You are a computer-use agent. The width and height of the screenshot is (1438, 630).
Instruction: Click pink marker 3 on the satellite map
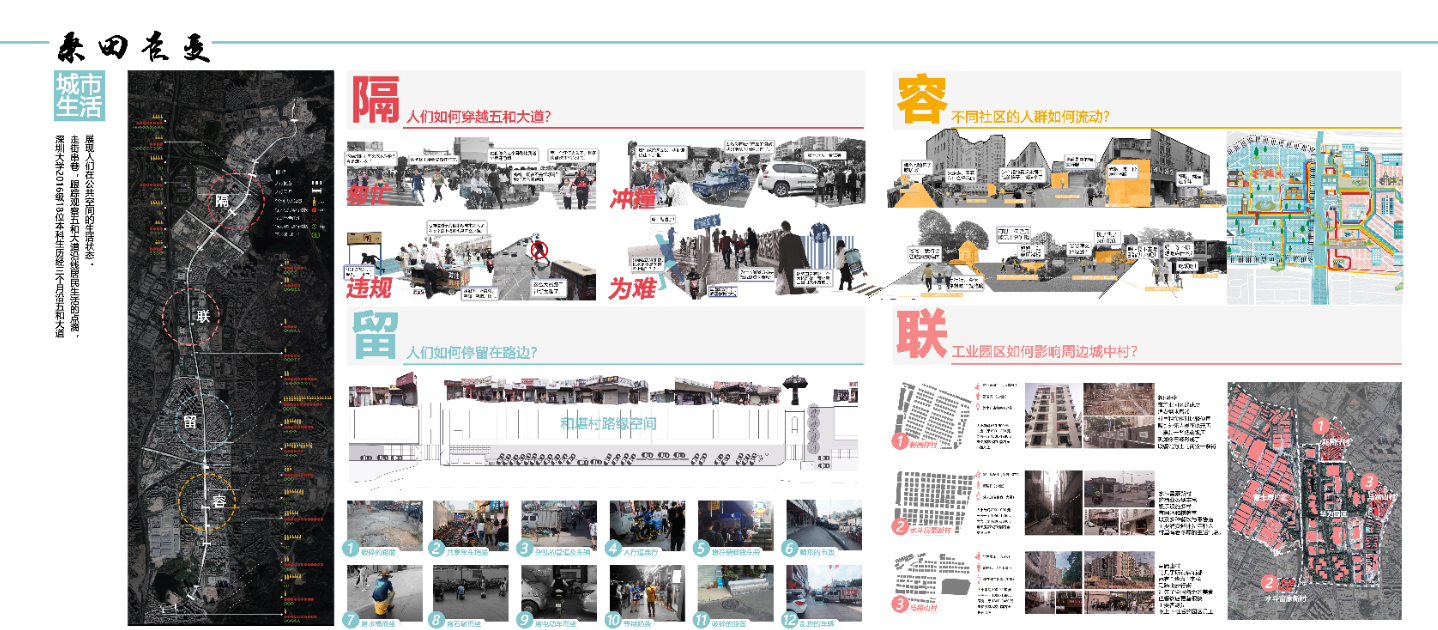point(1369,480)
